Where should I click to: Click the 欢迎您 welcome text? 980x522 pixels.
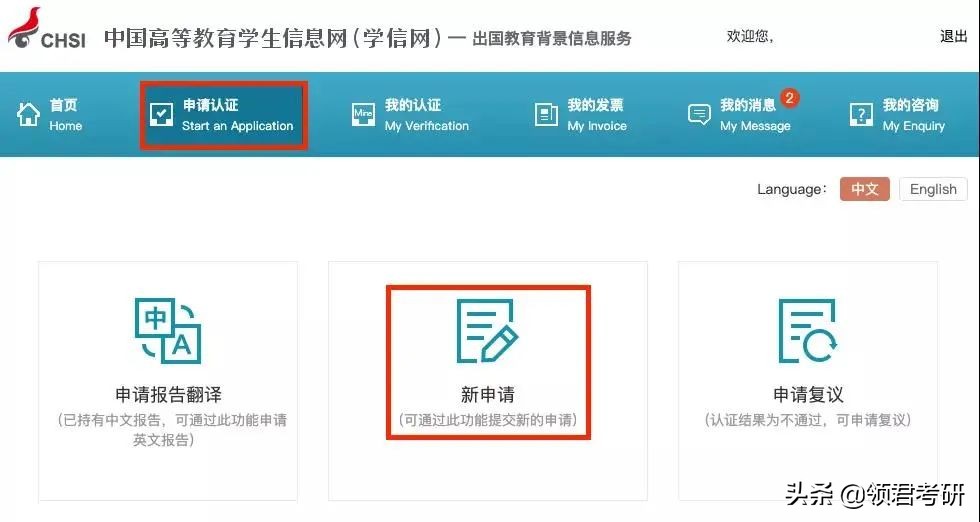coord(749,37)
